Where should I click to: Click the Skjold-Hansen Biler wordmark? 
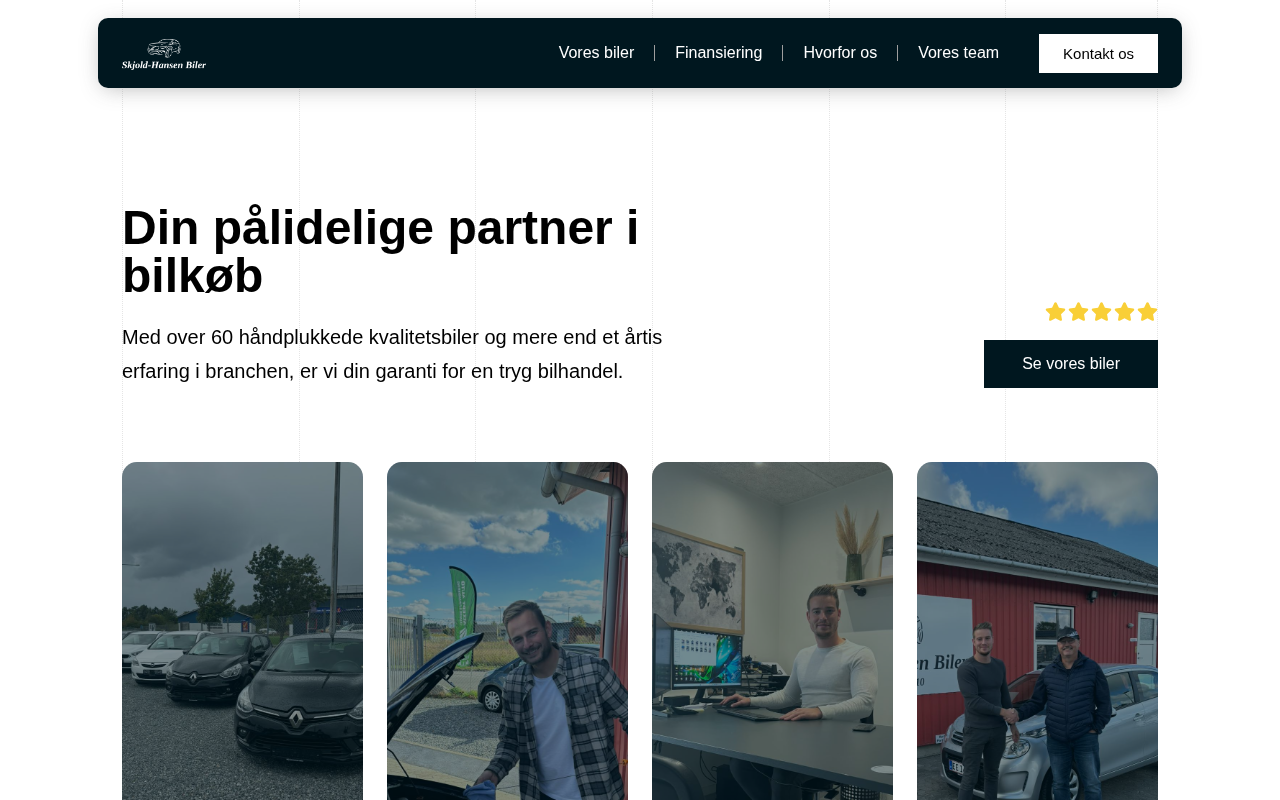164,65
